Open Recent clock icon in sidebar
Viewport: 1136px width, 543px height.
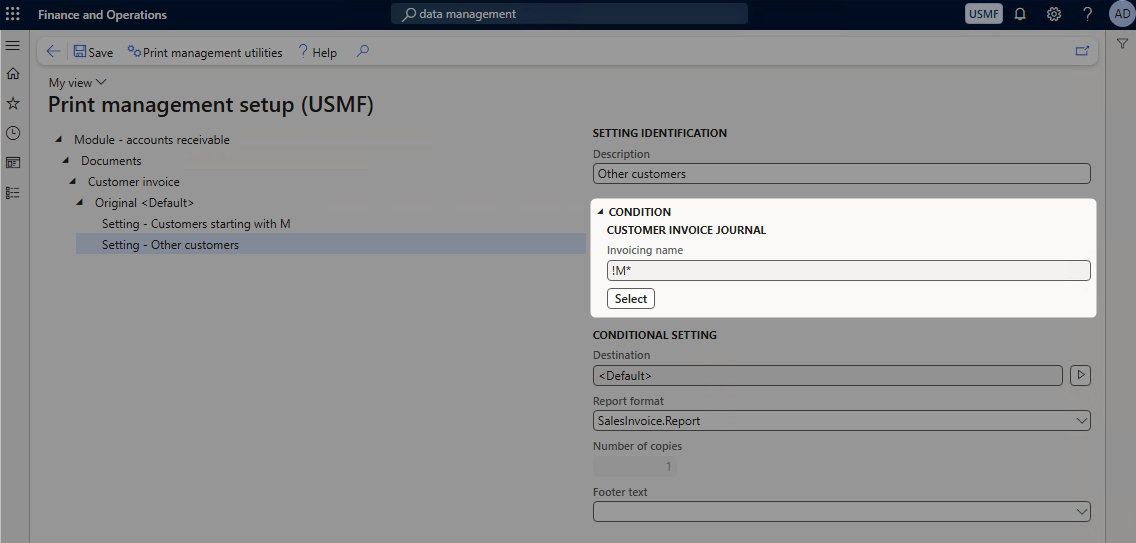pos(12,133)
